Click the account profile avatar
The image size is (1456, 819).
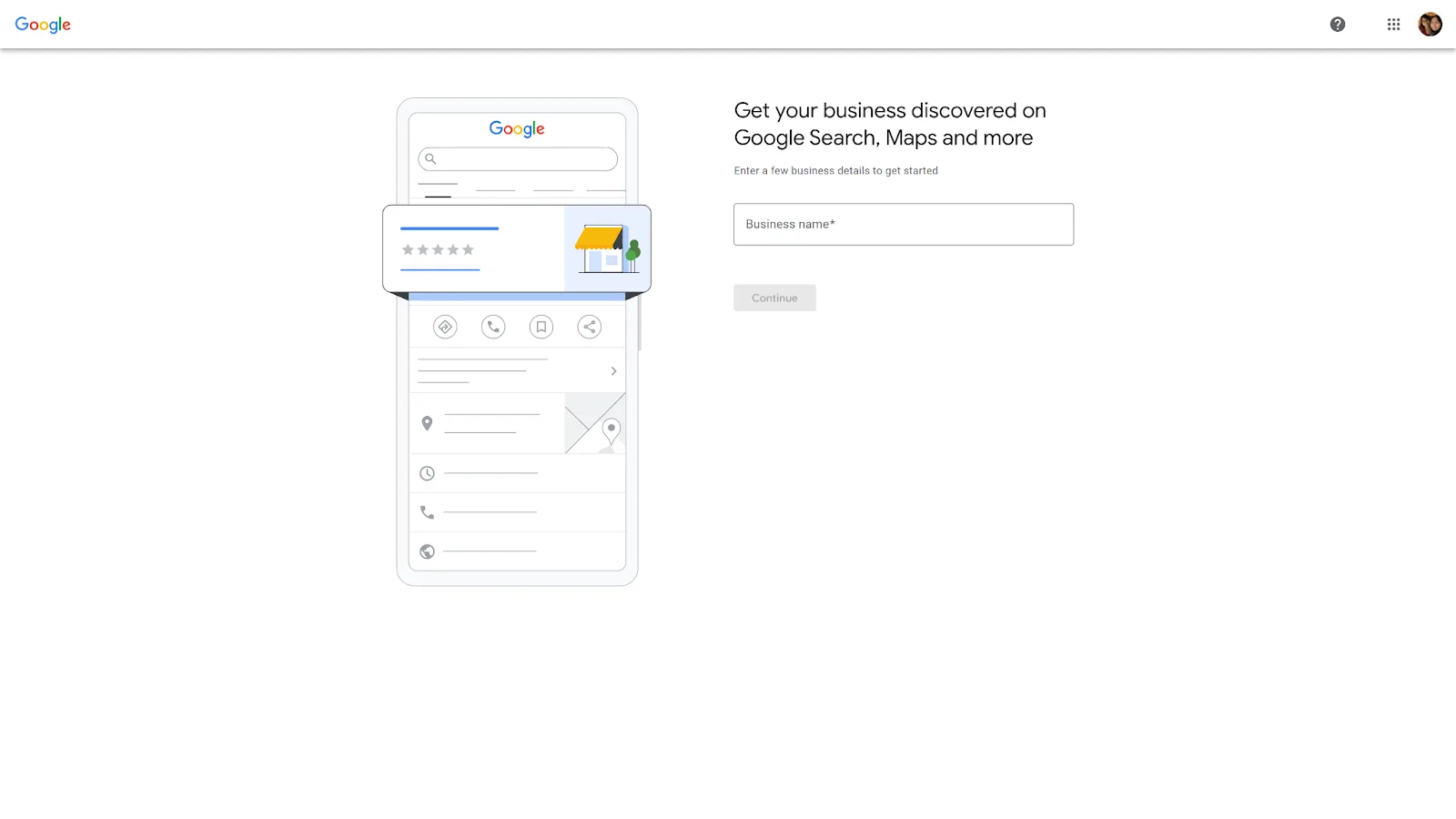click(1430, 25)
